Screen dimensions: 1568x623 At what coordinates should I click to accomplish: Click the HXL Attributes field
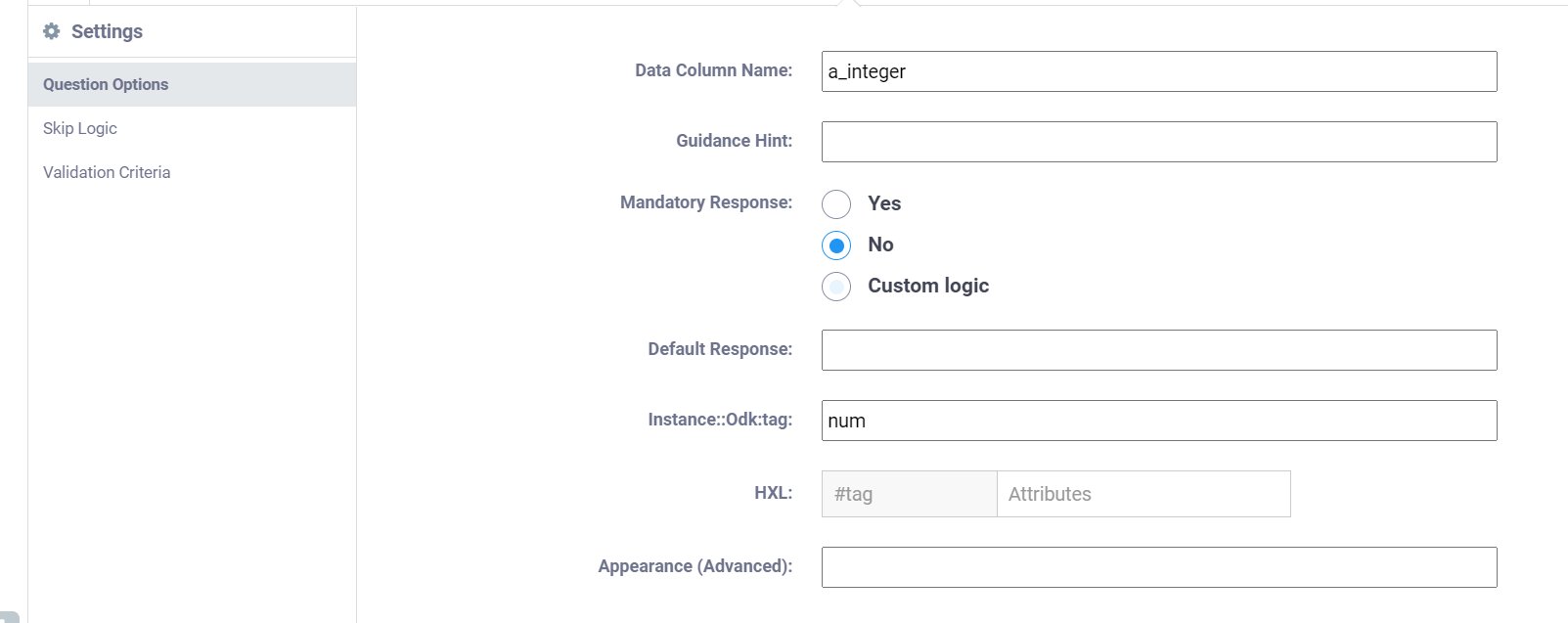[1143, 494]
